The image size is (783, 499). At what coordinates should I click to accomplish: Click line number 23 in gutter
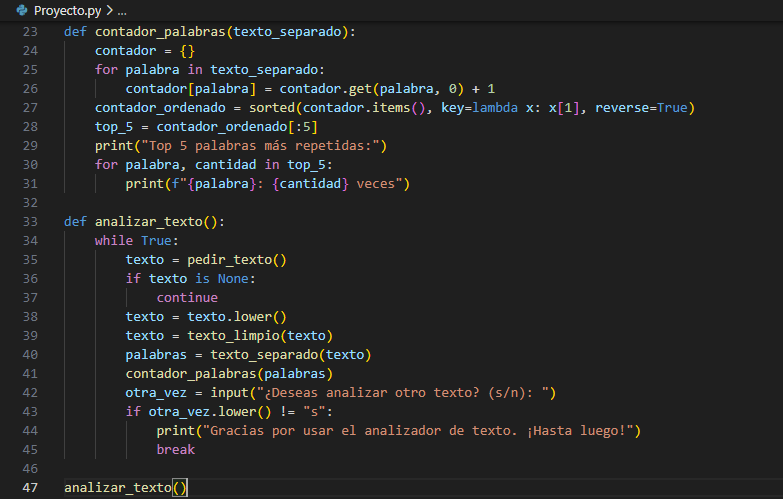[x=30, y=31]
